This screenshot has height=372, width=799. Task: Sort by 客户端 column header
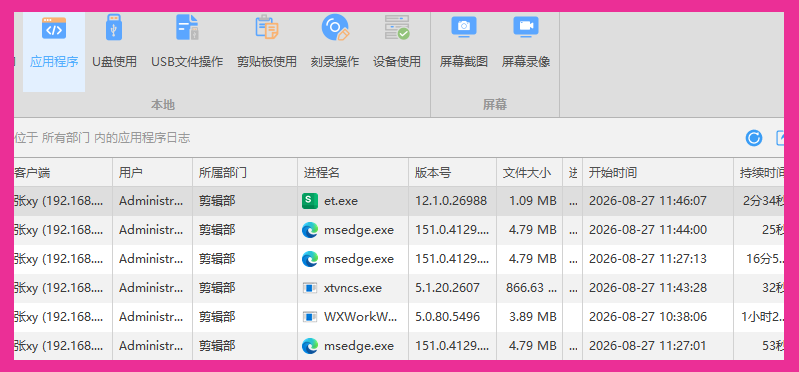point(63,172)
